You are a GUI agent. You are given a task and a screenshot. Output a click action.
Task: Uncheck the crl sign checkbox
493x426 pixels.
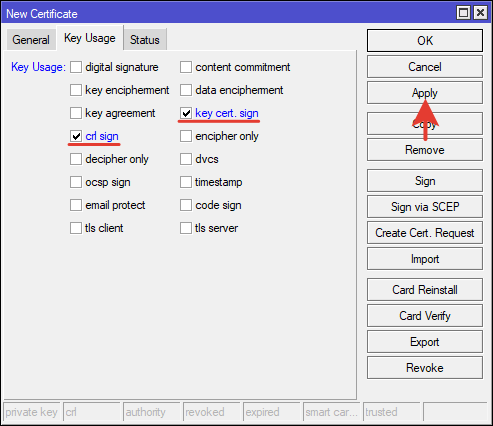(76, 136)
